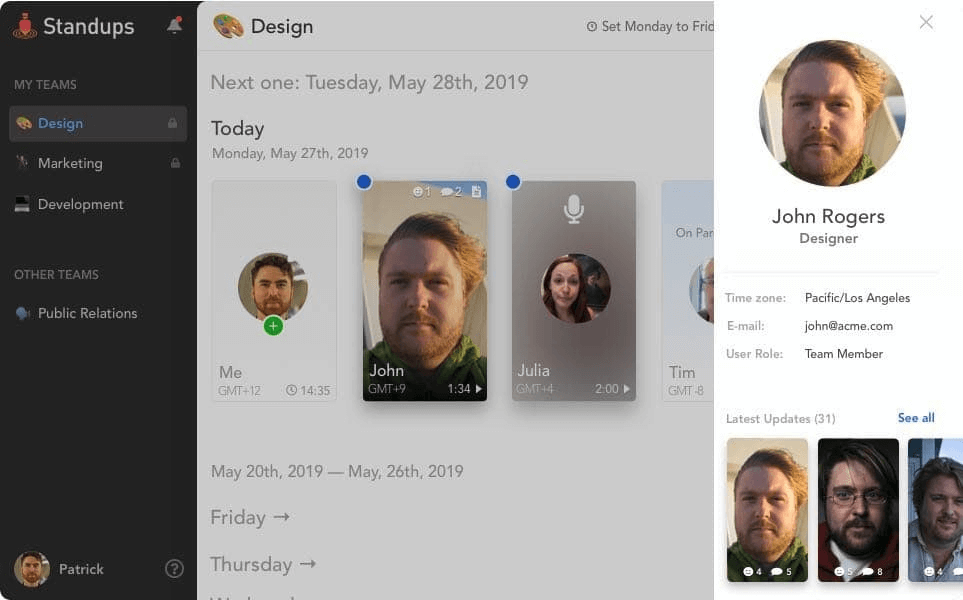963x600 pixels.
Task: Click the green plus to add update
Action: (273, 326)
